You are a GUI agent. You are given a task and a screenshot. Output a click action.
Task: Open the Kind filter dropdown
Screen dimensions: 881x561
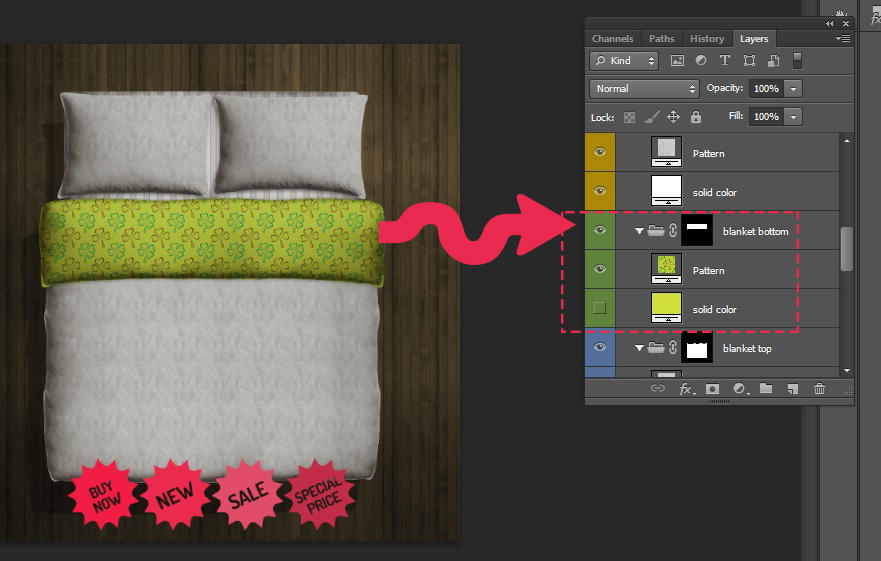624,61
